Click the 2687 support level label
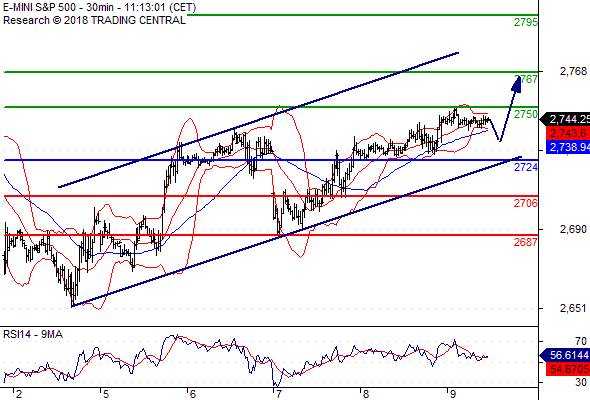The height and width of the screenshot is (400, 590). 526,242
